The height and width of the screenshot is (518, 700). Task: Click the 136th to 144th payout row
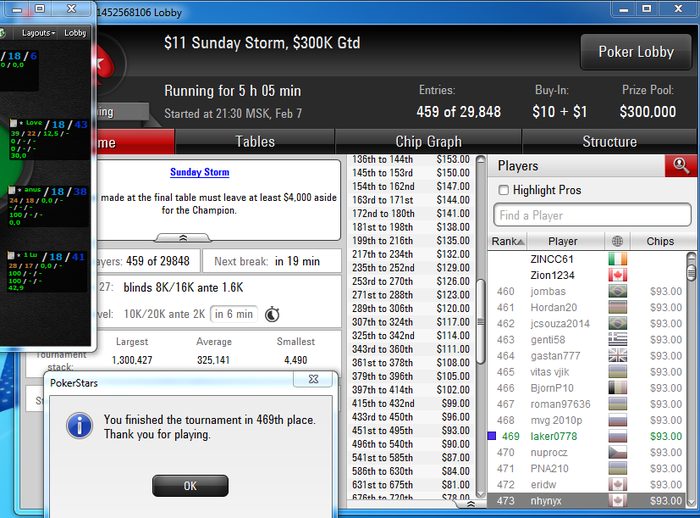[x=411, y=159]
